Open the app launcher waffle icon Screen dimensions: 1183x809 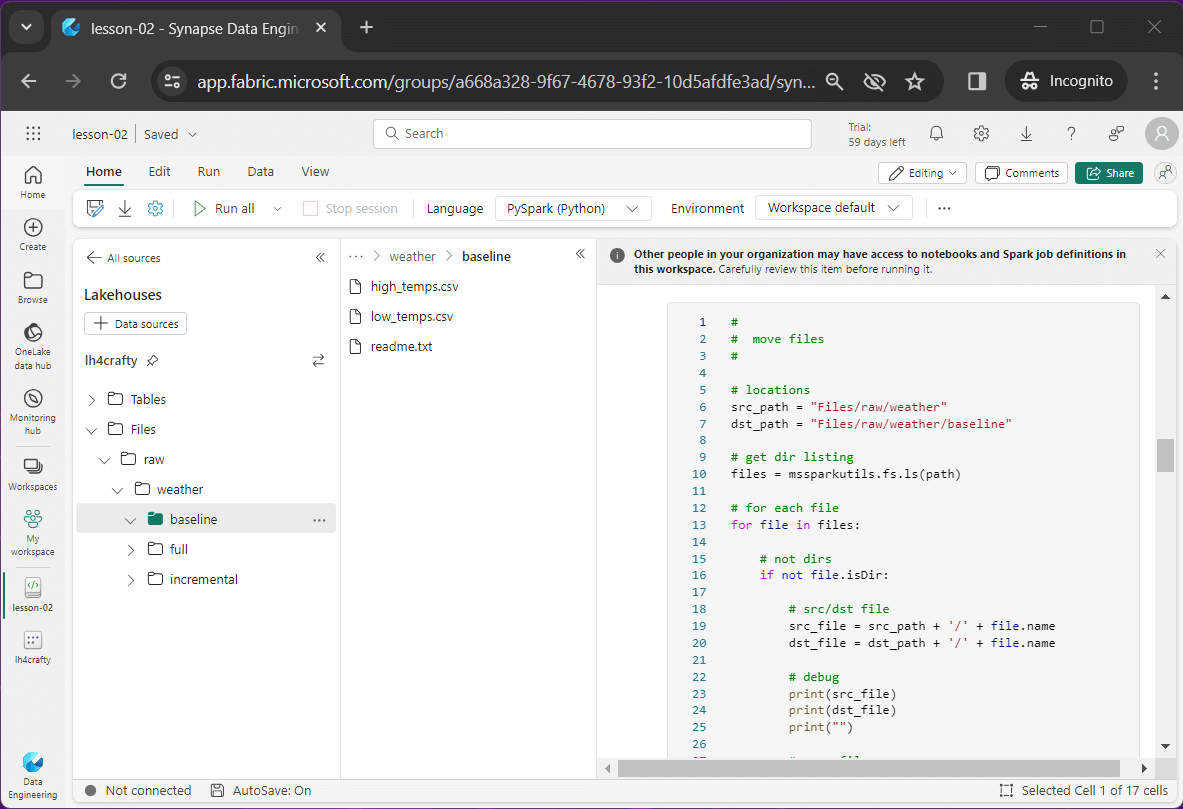pos(33,134)
